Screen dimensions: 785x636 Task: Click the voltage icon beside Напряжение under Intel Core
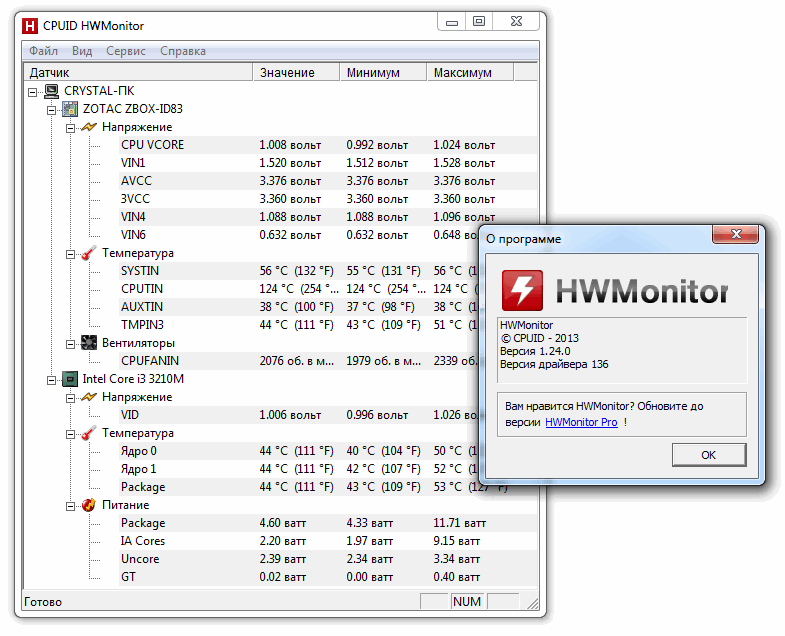[x=89, y=397]
